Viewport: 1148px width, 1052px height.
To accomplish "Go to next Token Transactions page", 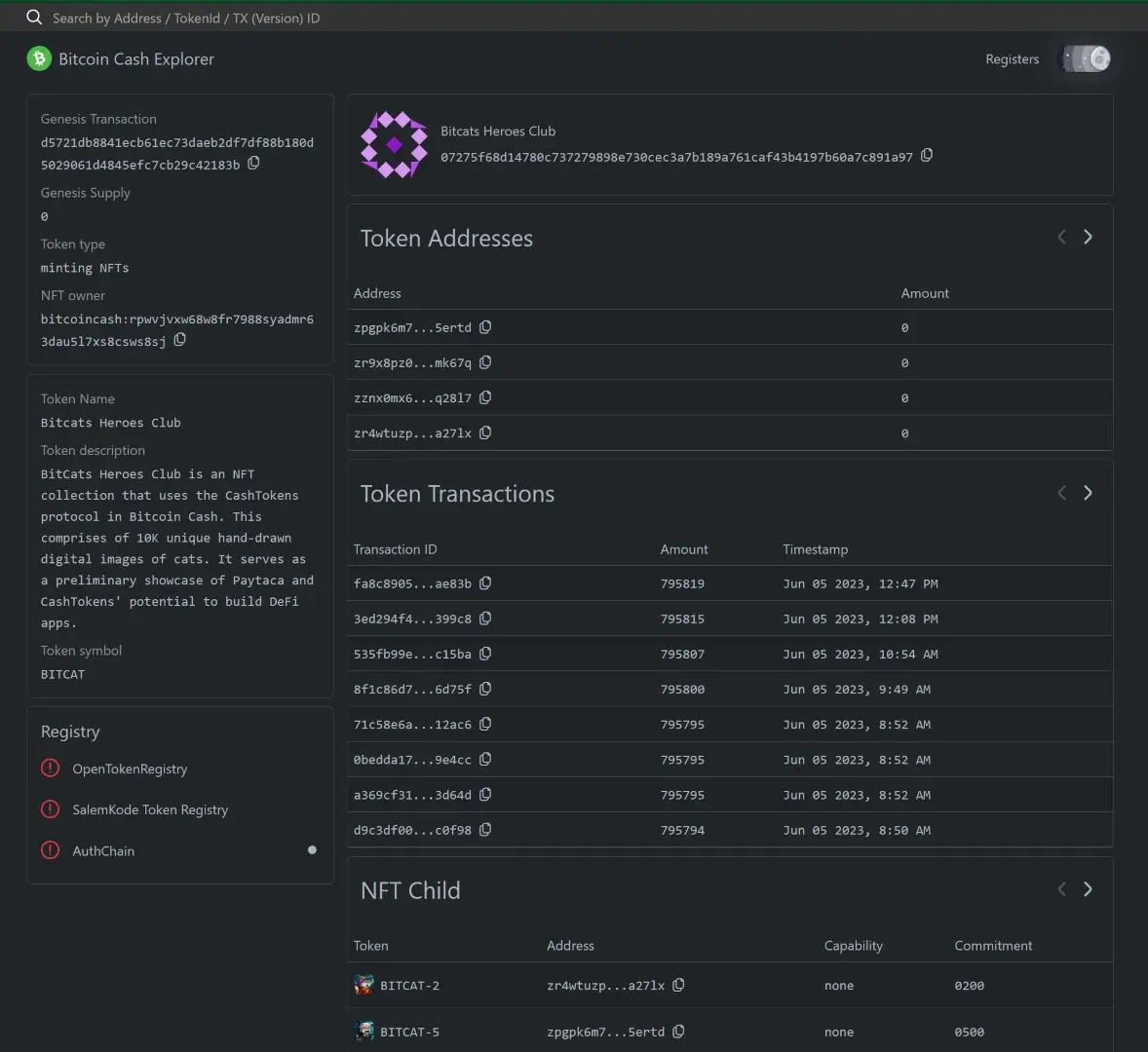I will (x=1088, y=493).
